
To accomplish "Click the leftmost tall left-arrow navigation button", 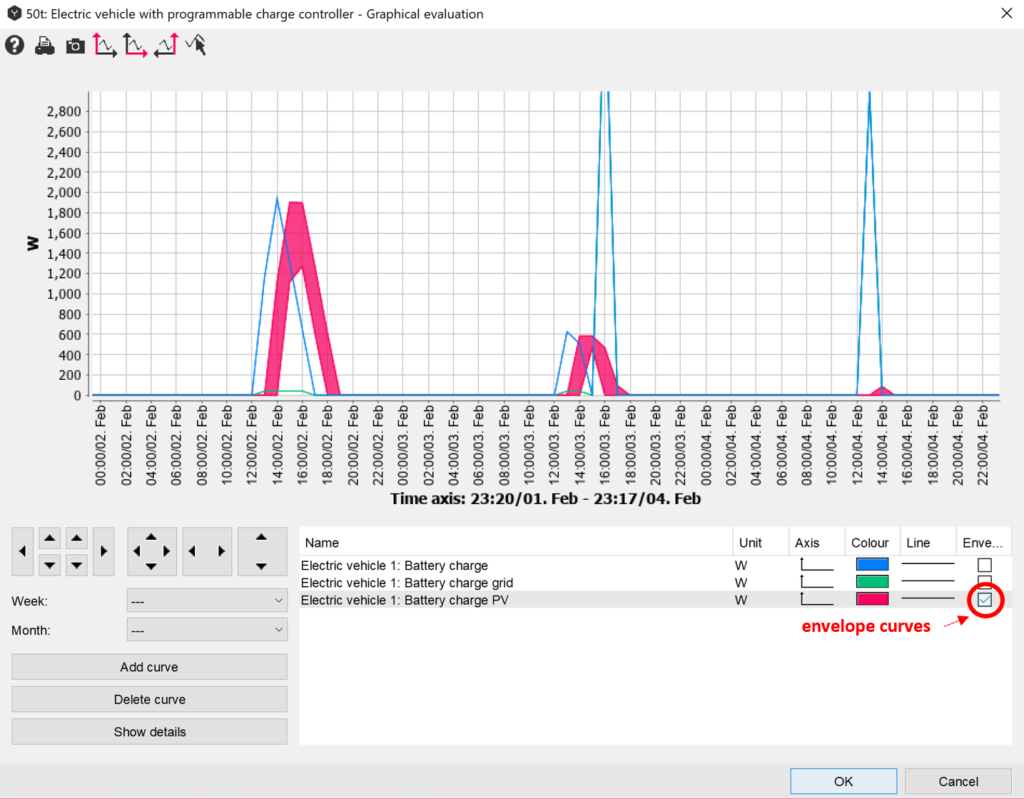I will coord(23,551).
